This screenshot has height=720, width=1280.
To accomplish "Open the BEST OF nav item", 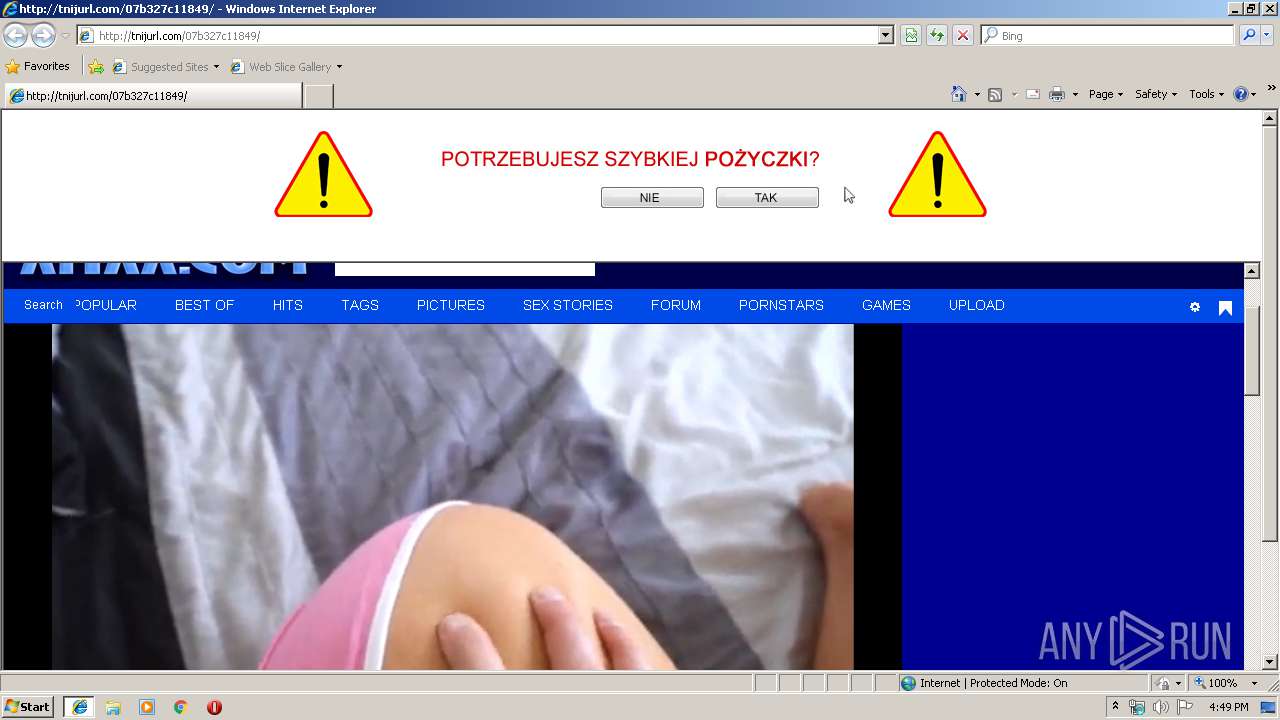I will click(204, 305).
